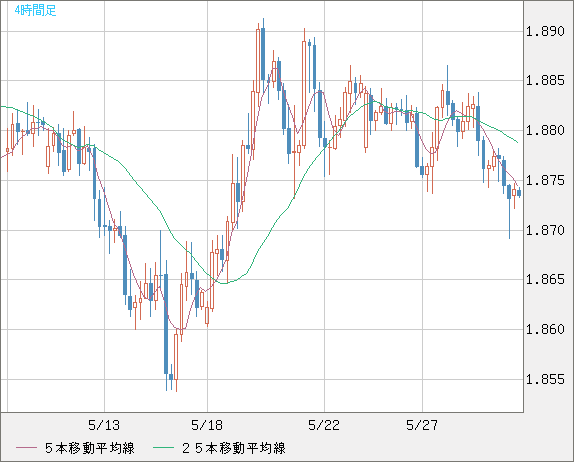574x462 pixels.
Task: Select the 1.885 price axis label
Action: coord(545,80)
